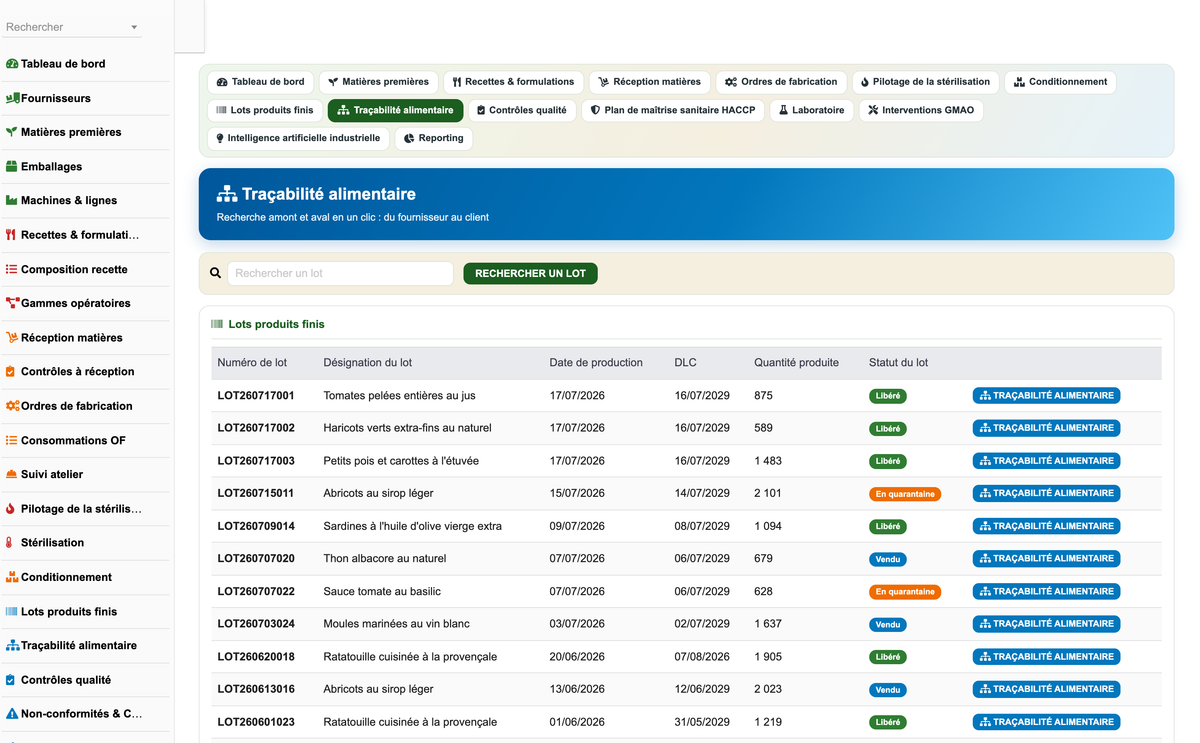Screen dimensions: 1200x743
Task: Click the Réception matières sidebar icon
Action: click(13, 338)
